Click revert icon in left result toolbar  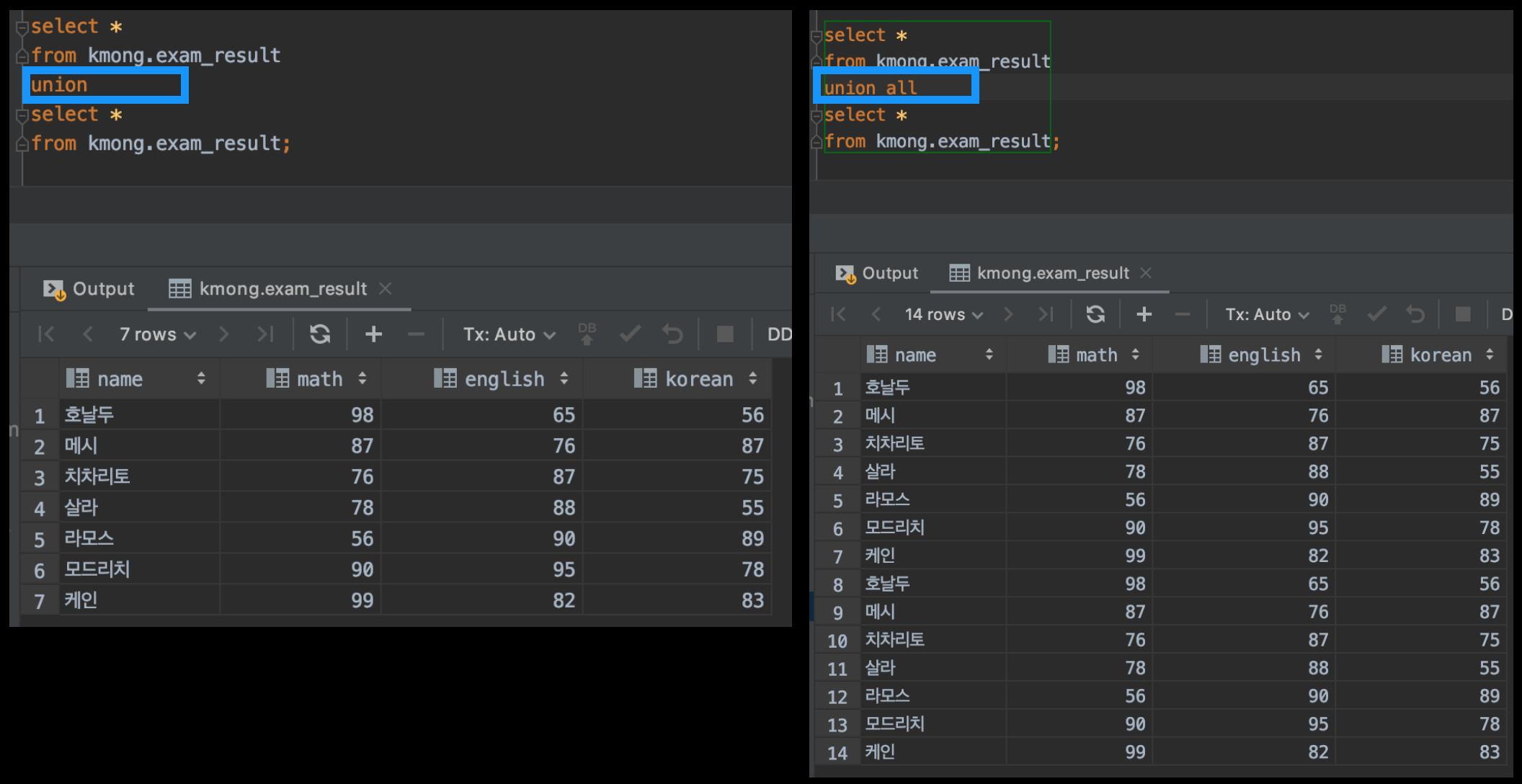click(x=672, y=334)
